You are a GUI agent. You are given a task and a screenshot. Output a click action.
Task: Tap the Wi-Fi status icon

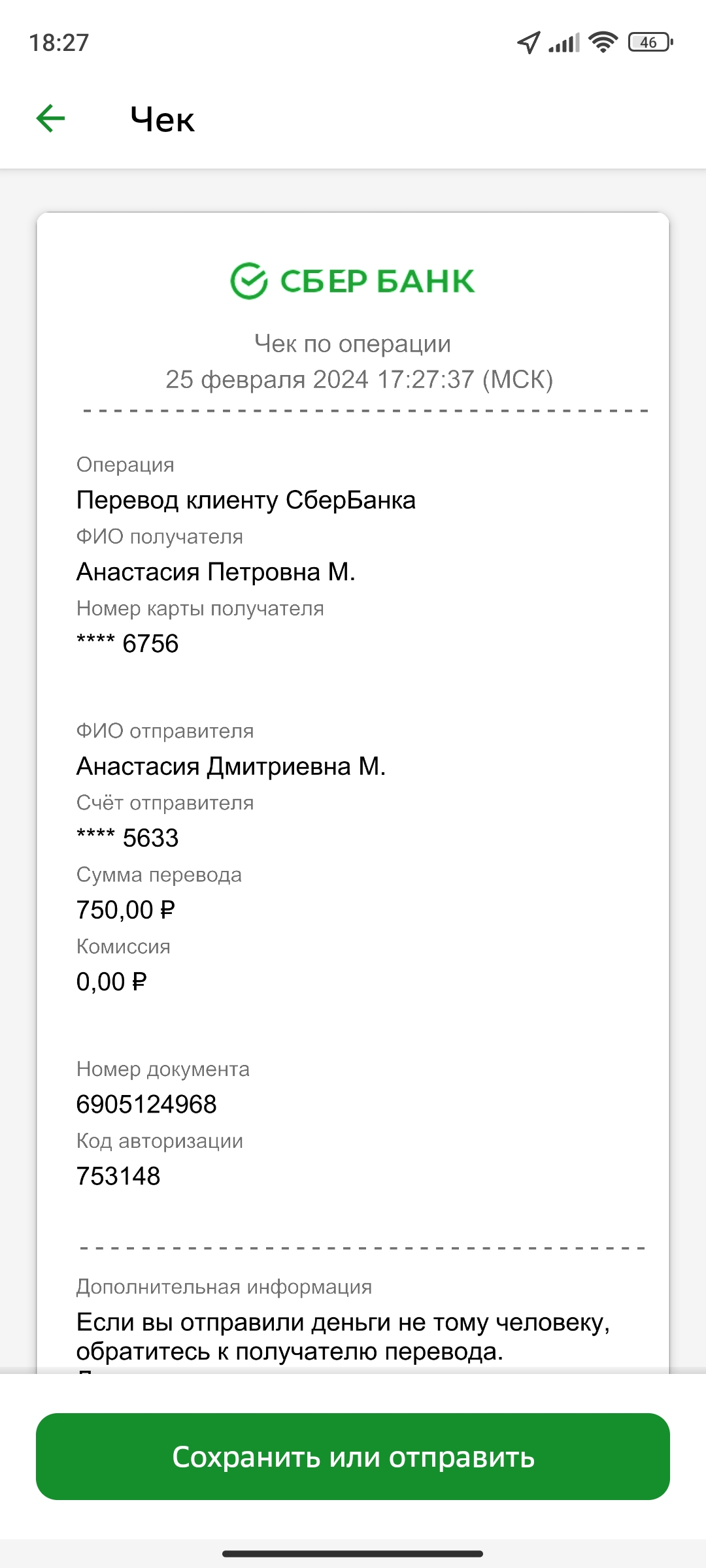pos(603,42)
